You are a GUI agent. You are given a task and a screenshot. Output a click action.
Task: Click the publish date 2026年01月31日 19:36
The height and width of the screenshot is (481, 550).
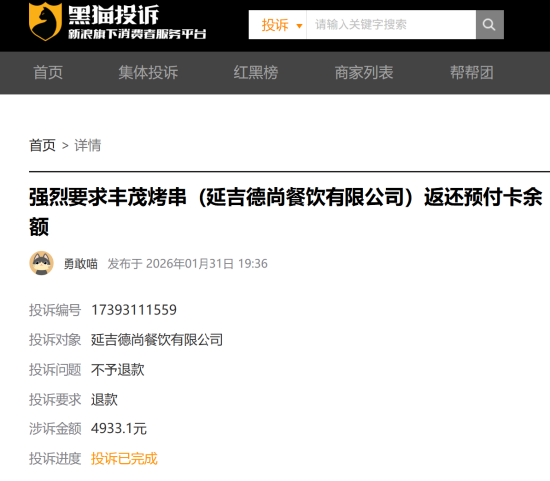point(207,264)
